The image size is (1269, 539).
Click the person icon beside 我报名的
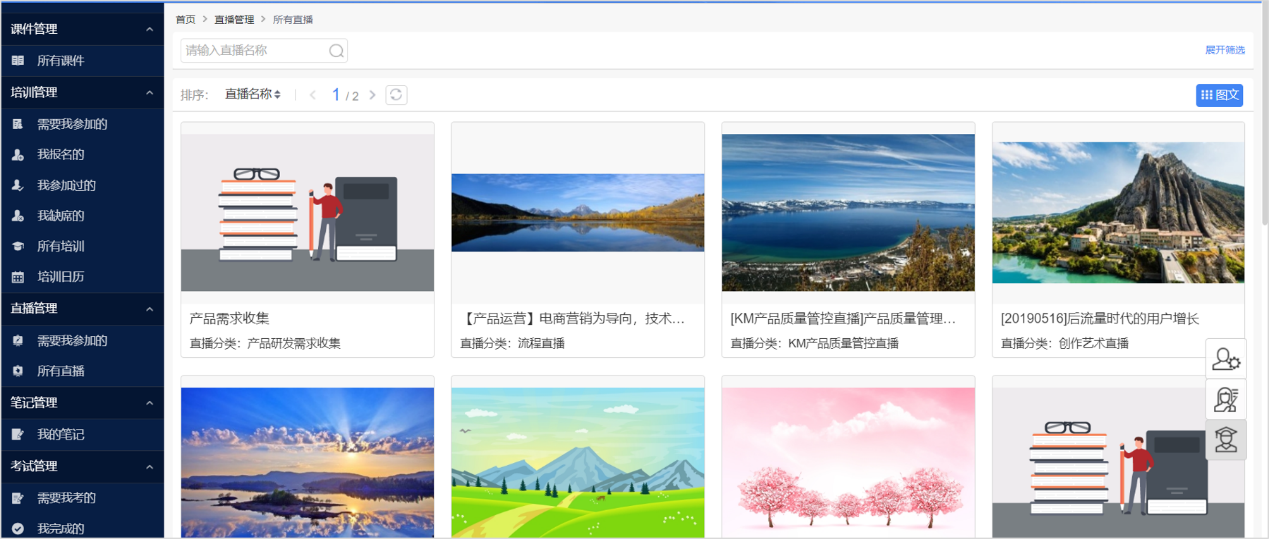(18, 155)
